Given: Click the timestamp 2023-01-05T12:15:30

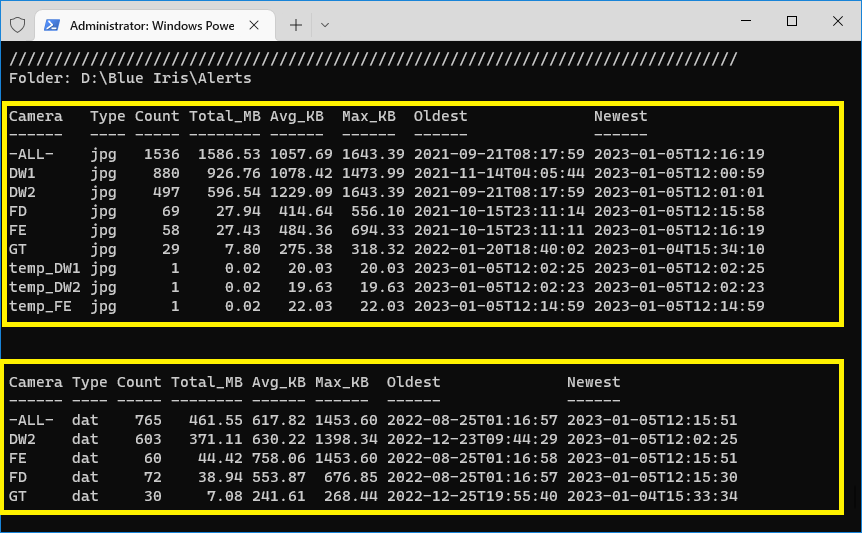Looking at the screenshot, I should coord(652,478).
